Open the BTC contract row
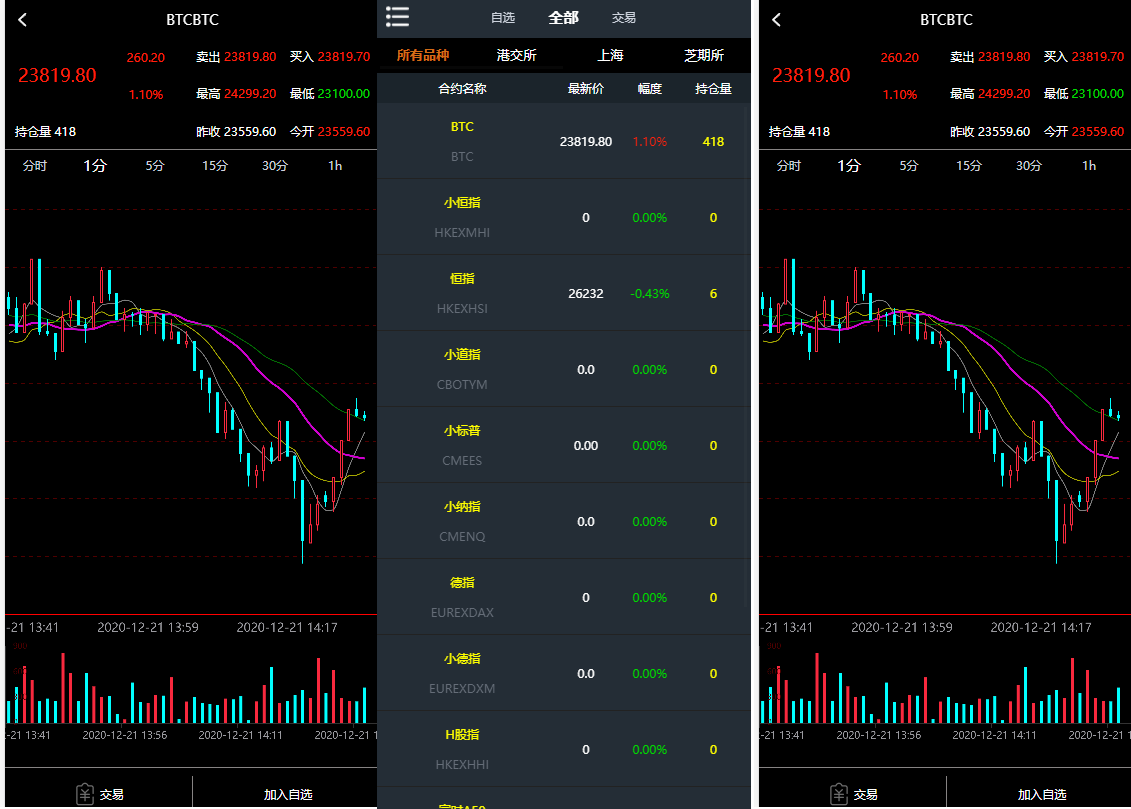1131x809 pixels. pos(563,141)
